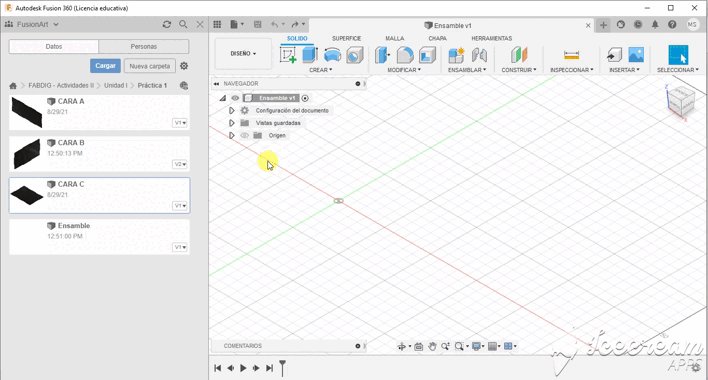The image size is (708, 380).
Task: Toggle the data panel grid icon
Action: tap(217, 24)
